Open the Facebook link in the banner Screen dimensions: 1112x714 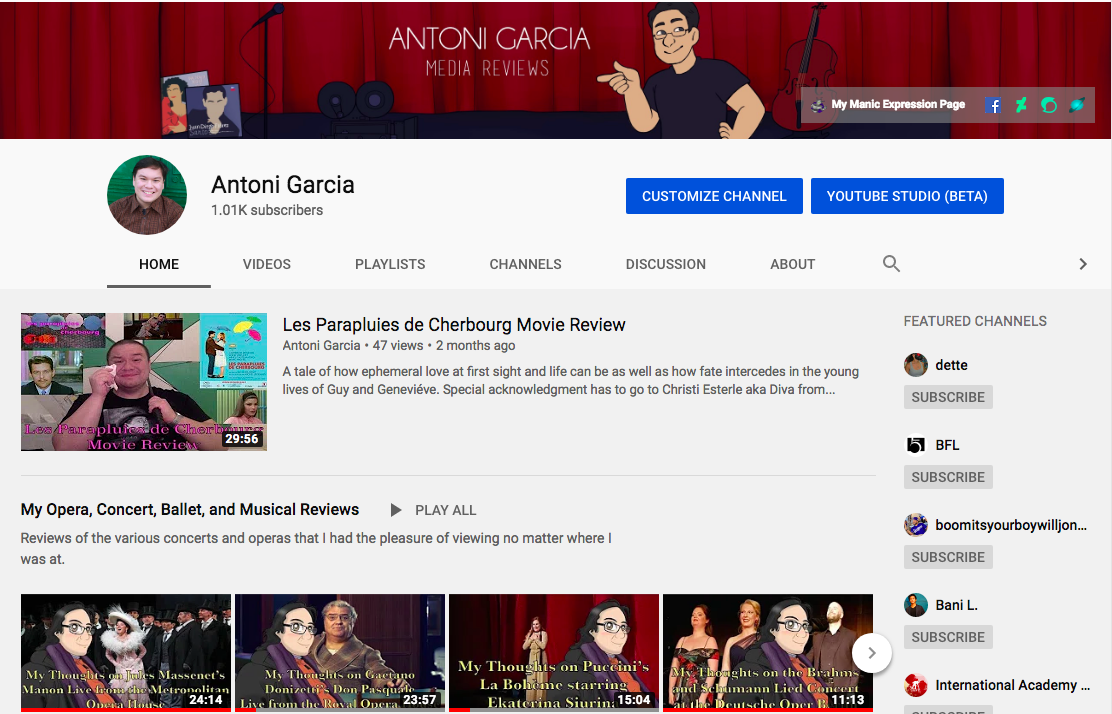994,105
